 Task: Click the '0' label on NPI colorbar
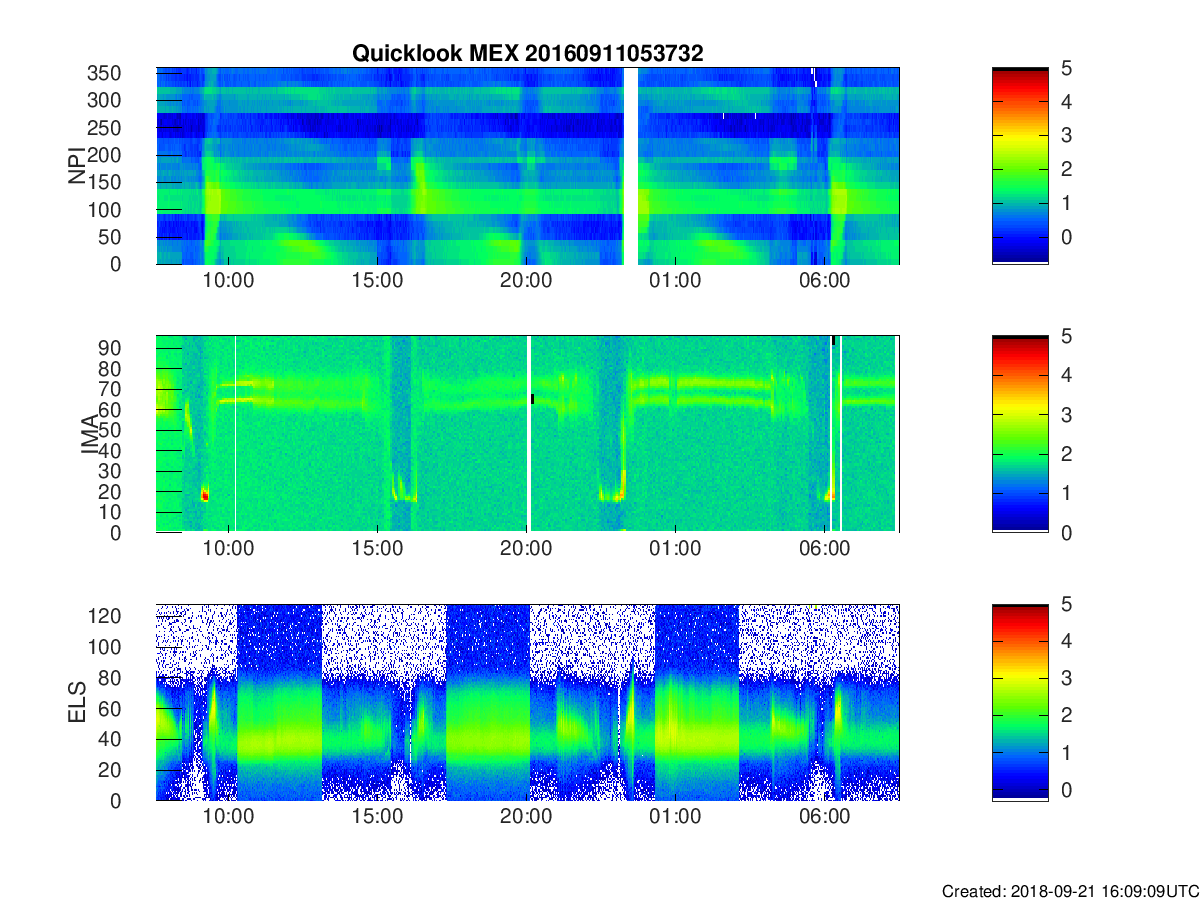tap(1066, 238)
